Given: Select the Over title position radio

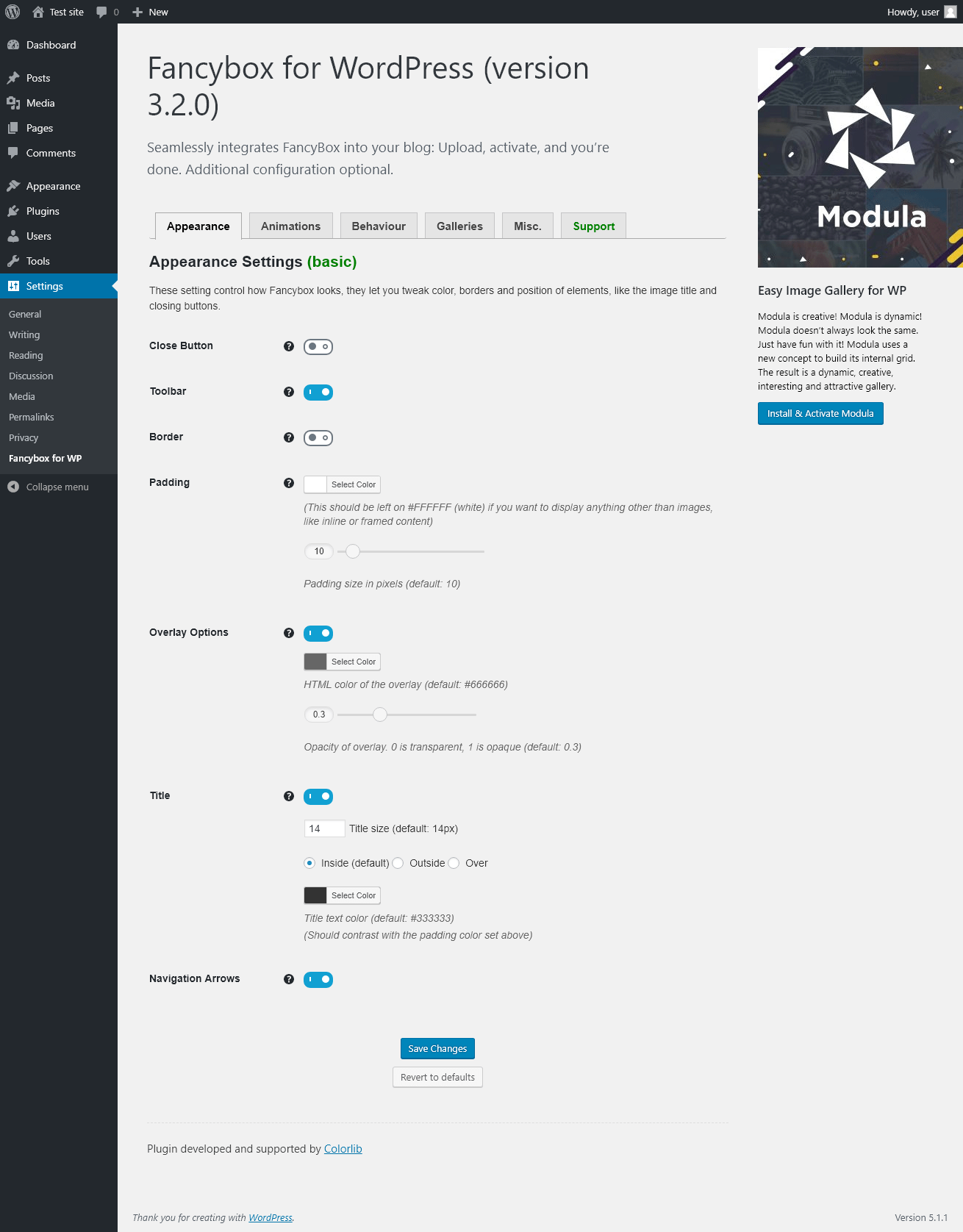Looking at the screenshot, I should click(x=454, y=863).
